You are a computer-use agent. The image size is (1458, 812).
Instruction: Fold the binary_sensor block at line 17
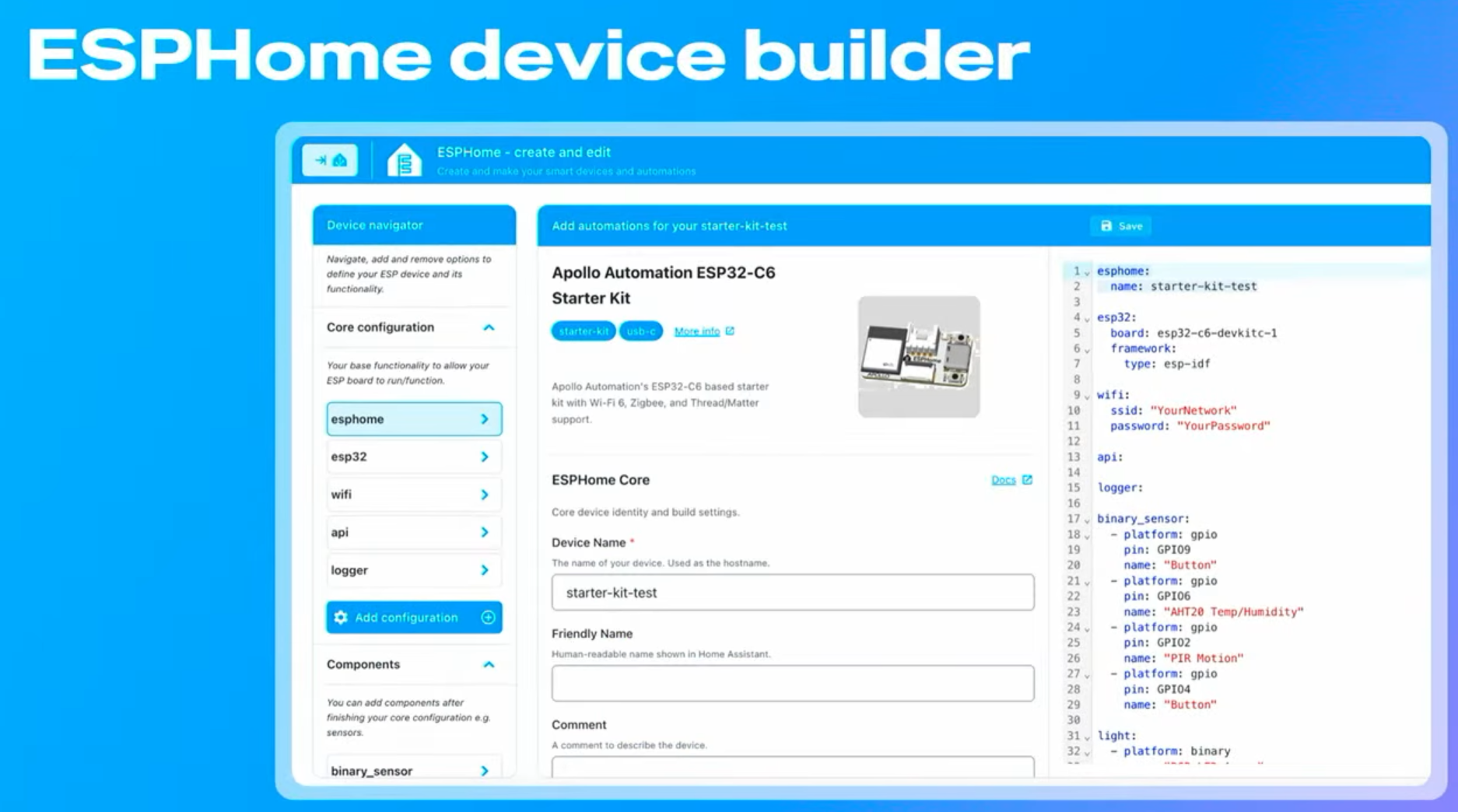pos(1087,520)
